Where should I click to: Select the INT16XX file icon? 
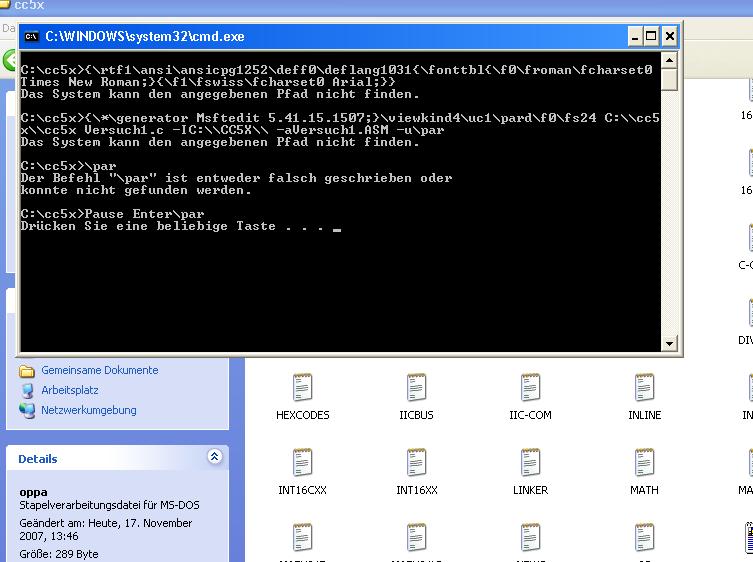416,463
